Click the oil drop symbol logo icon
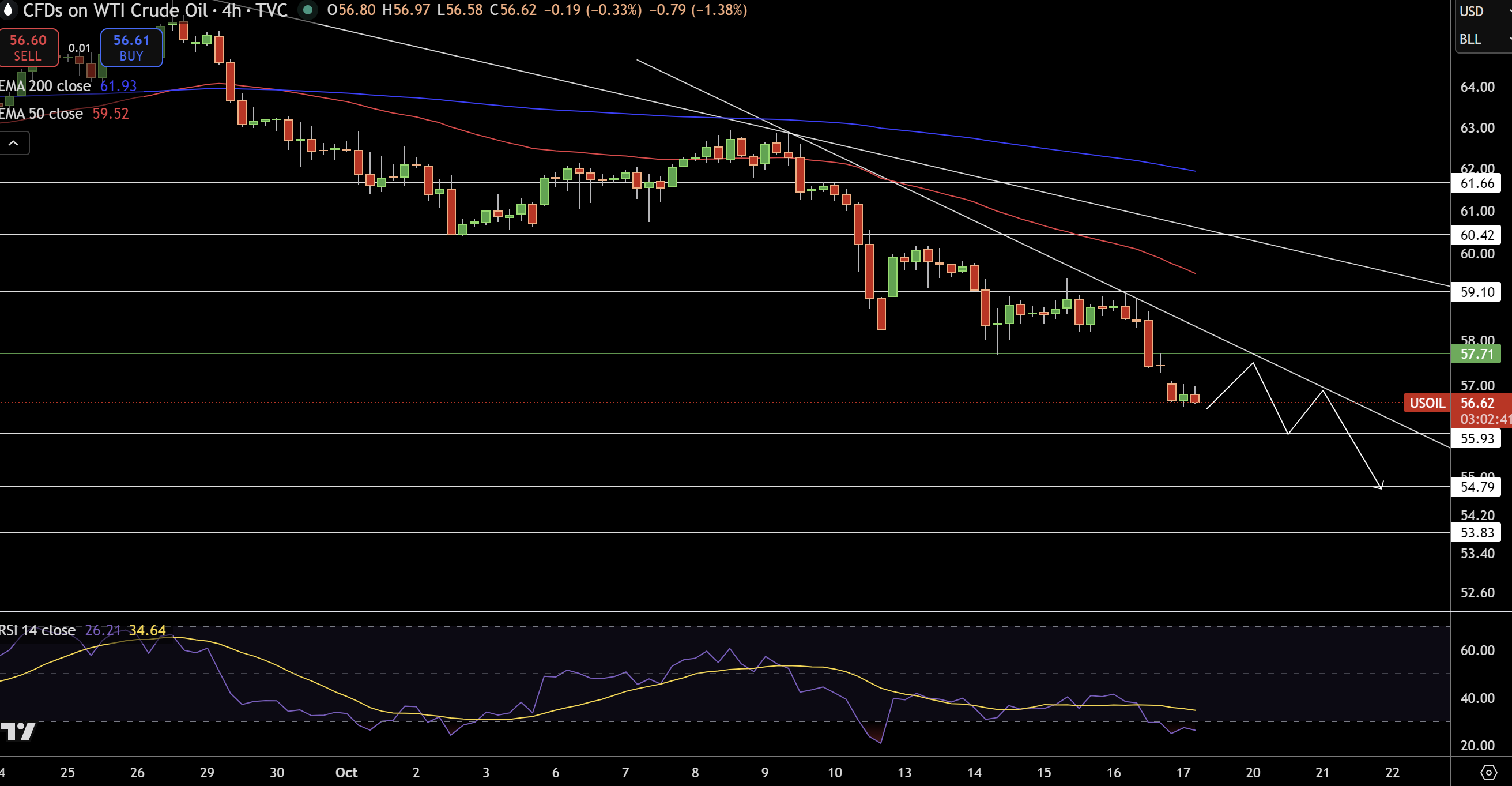 click(8, 9)
